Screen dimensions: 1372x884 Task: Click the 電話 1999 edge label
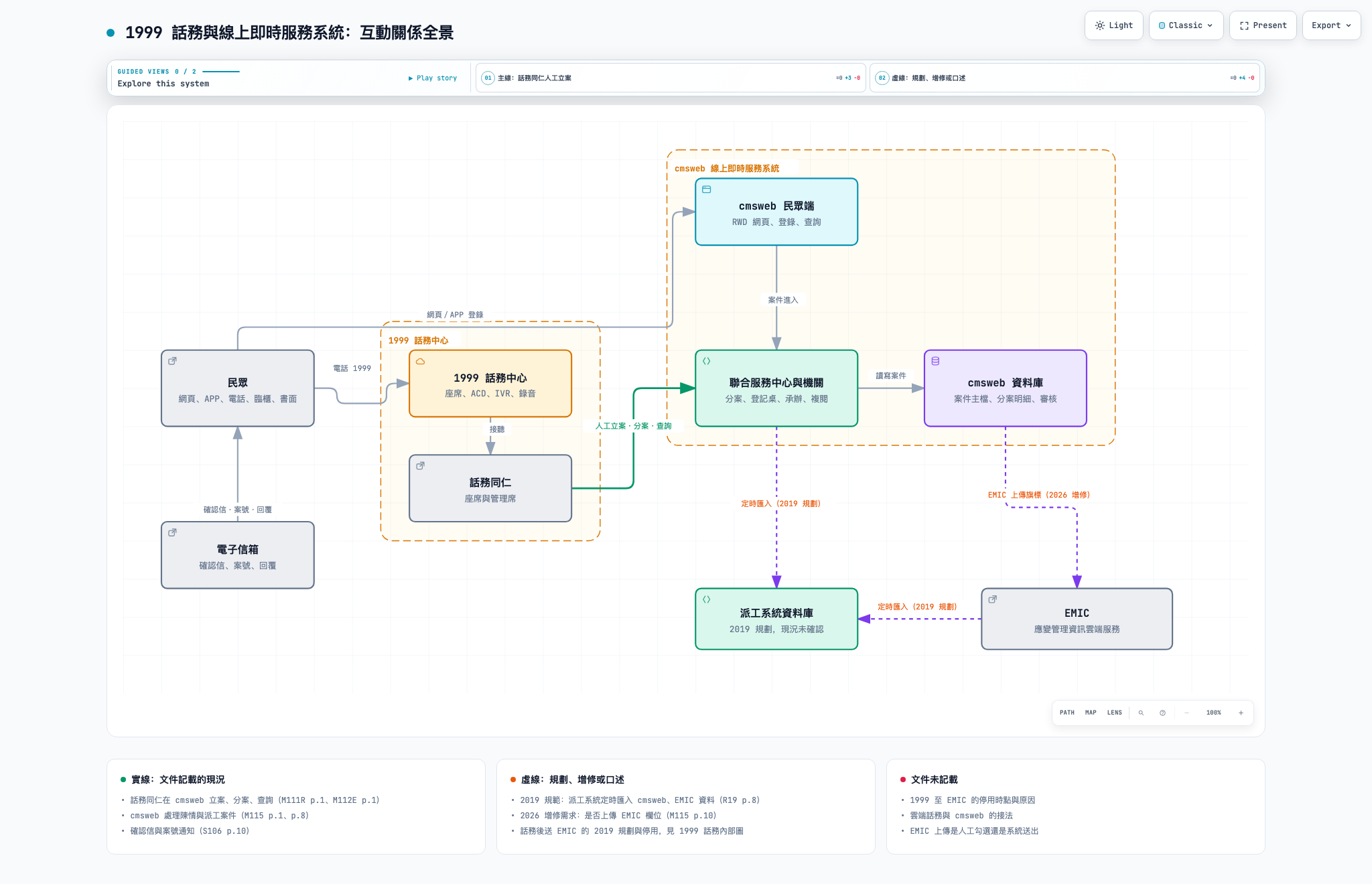coord(352,368)
